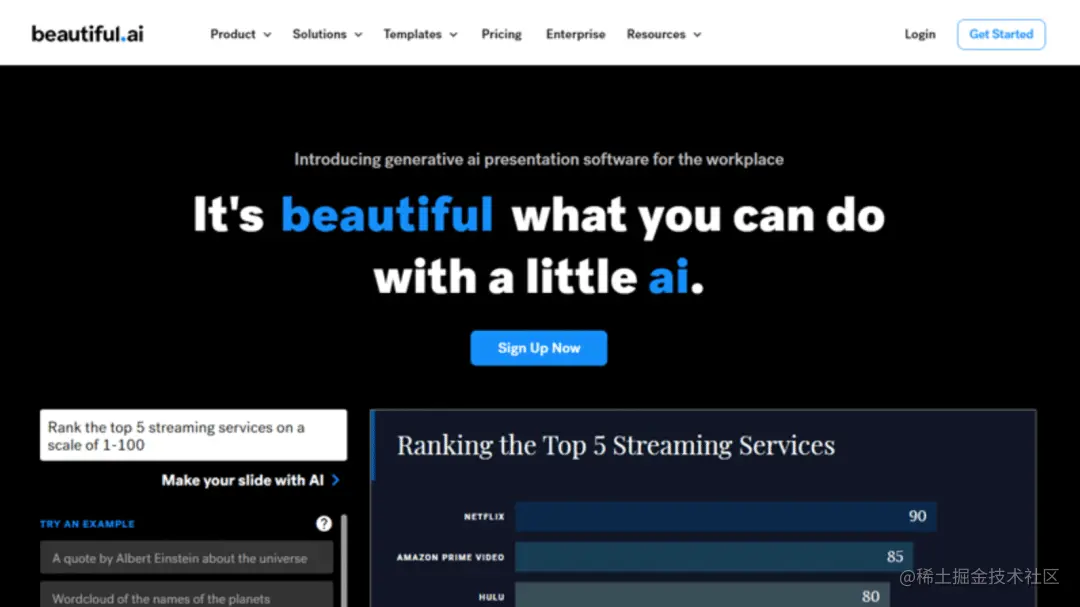This screenshot has height=607, width=1080.
Task: Click the Hulu bar showing 80
Action: point(702,595)
